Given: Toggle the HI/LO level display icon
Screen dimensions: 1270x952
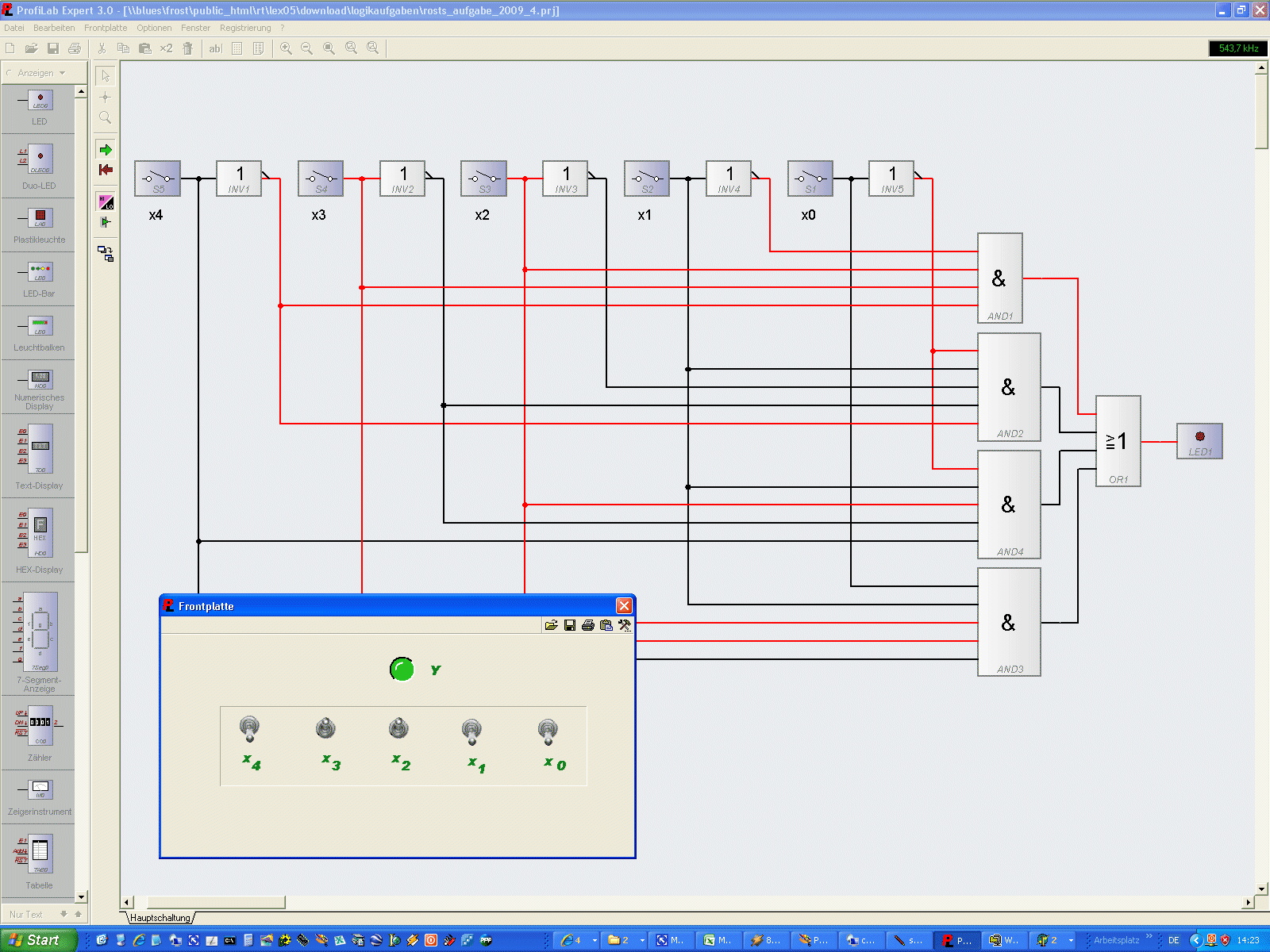Looking at the screenshot, I should tap(106, 202).
